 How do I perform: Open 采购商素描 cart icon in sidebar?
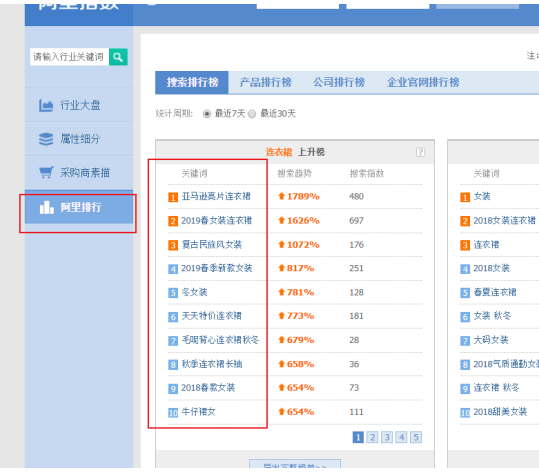(x=46, y=173)
